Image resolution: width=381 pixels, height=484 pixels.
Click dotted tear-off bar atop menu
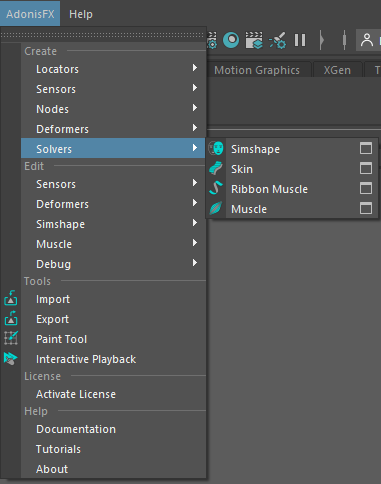click(103, 35)
